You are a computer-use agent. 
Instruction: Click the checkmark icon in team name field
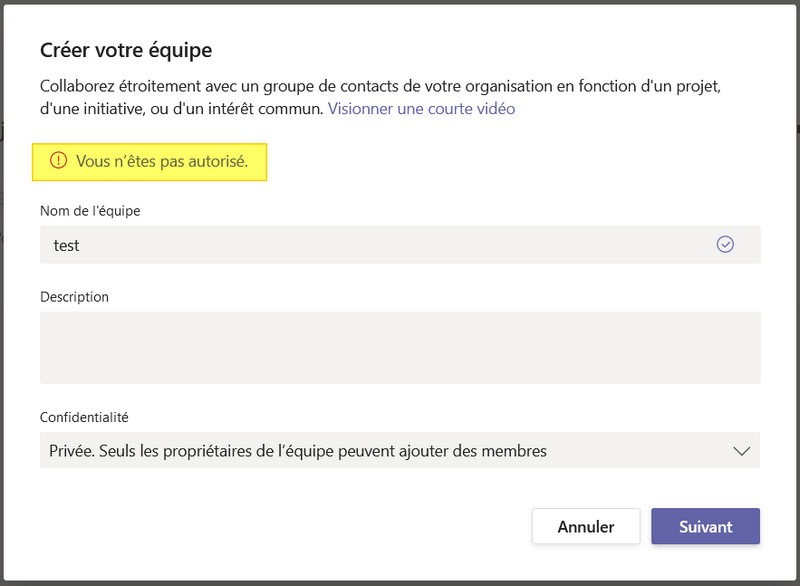[x=726, y=244]
